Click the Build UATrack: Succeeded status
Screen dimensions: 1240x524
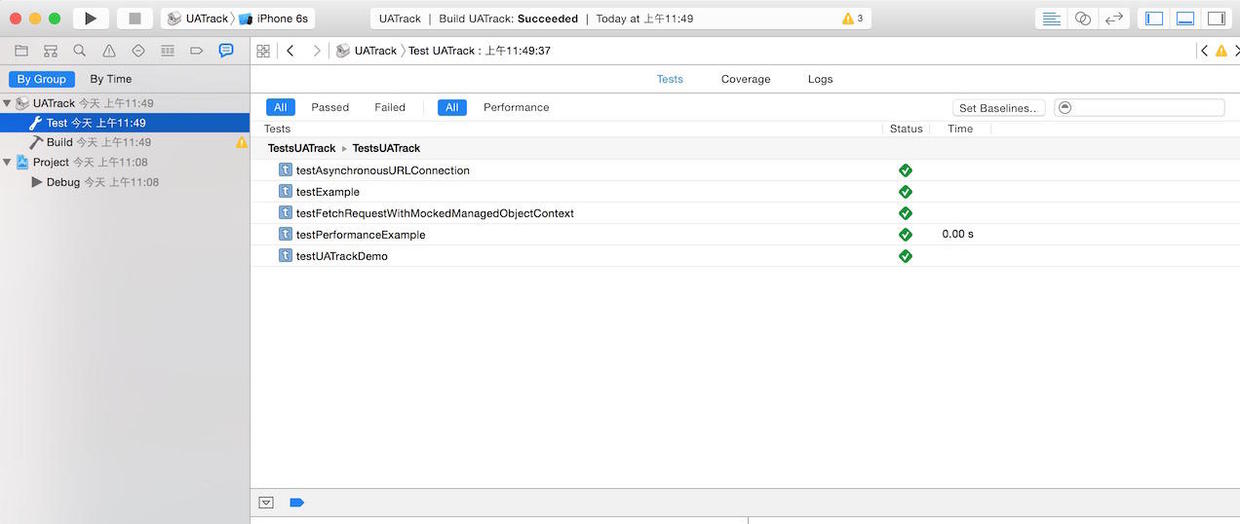coord(509,18)
